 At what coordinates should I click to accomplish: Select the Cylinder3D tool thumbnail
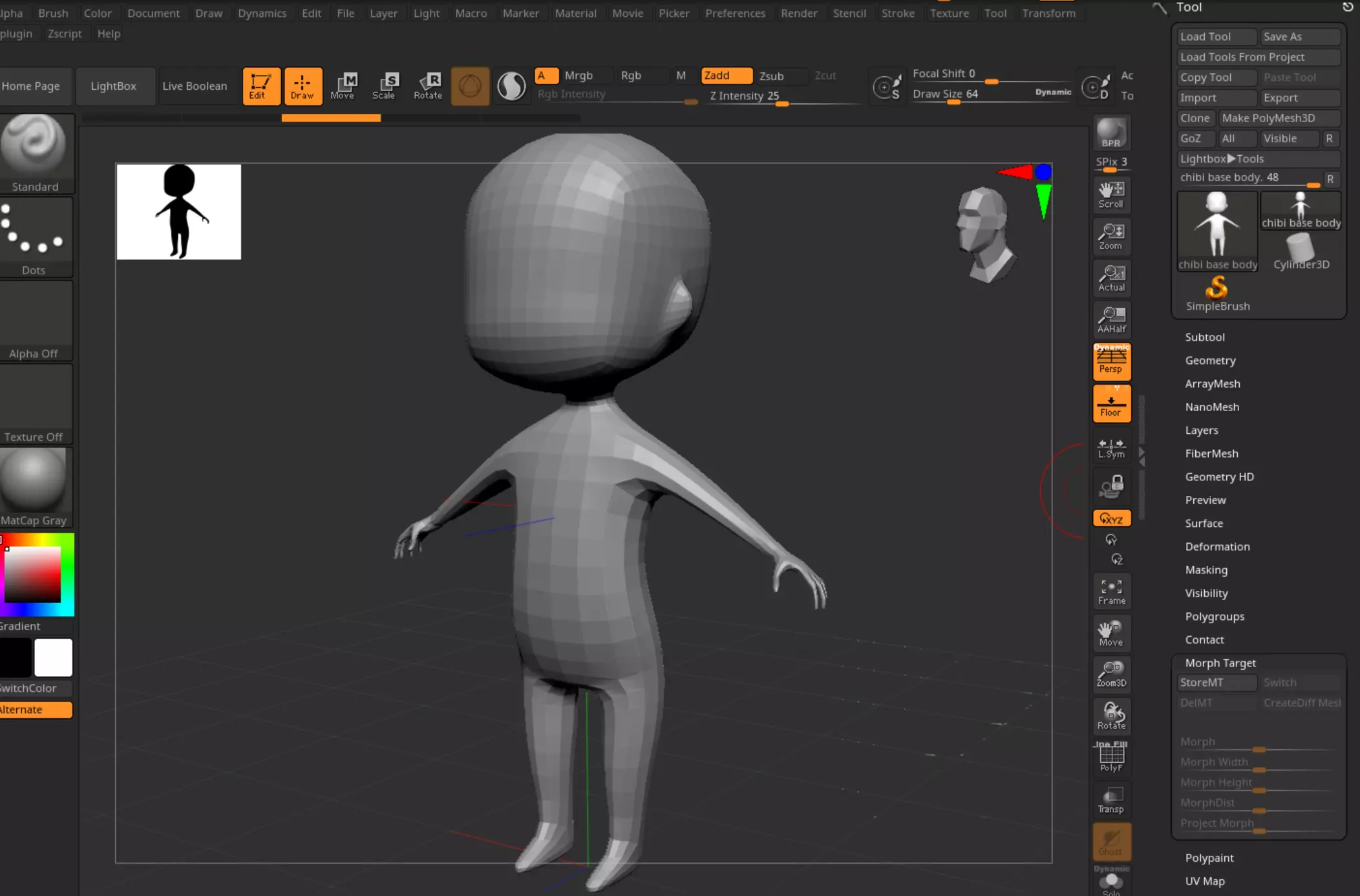click(1301, 251)
